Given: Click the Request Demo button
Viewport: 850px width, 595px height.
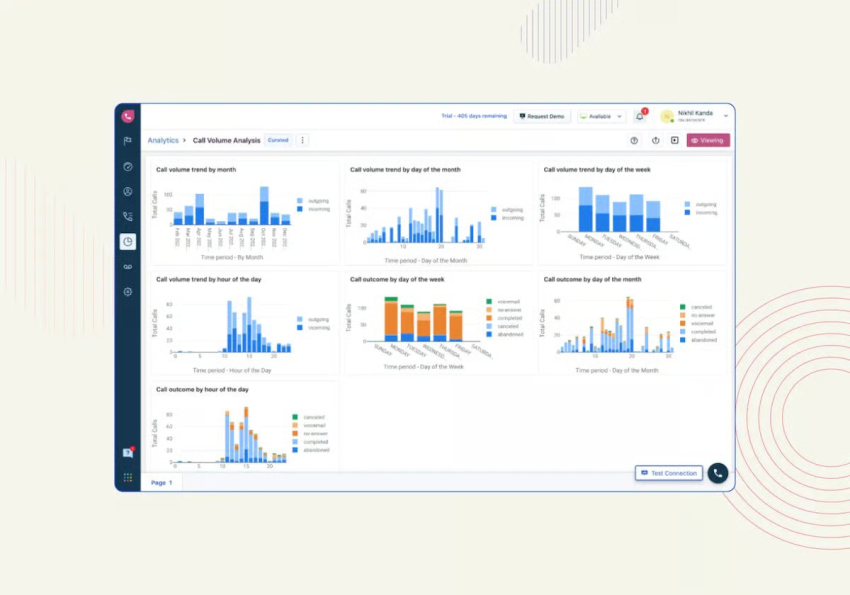Looking at the screenshot, I should 542,117.
